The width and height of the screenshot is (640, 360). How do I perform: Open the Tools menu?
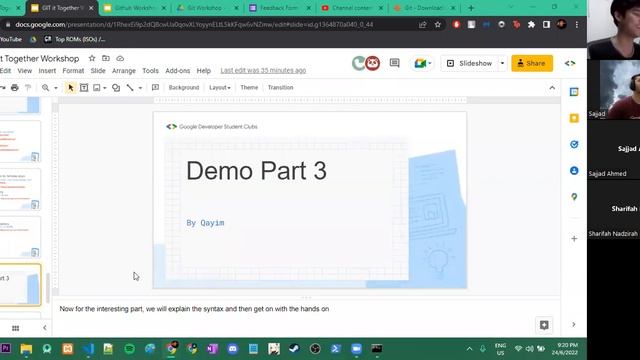[x=150, y=71]
